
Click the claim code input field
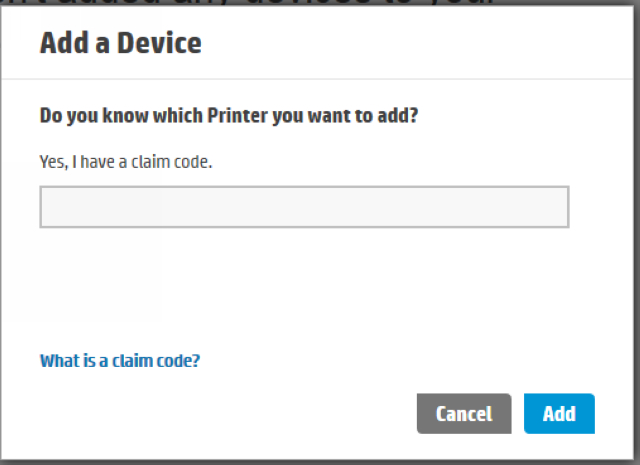tap(304, 207)
